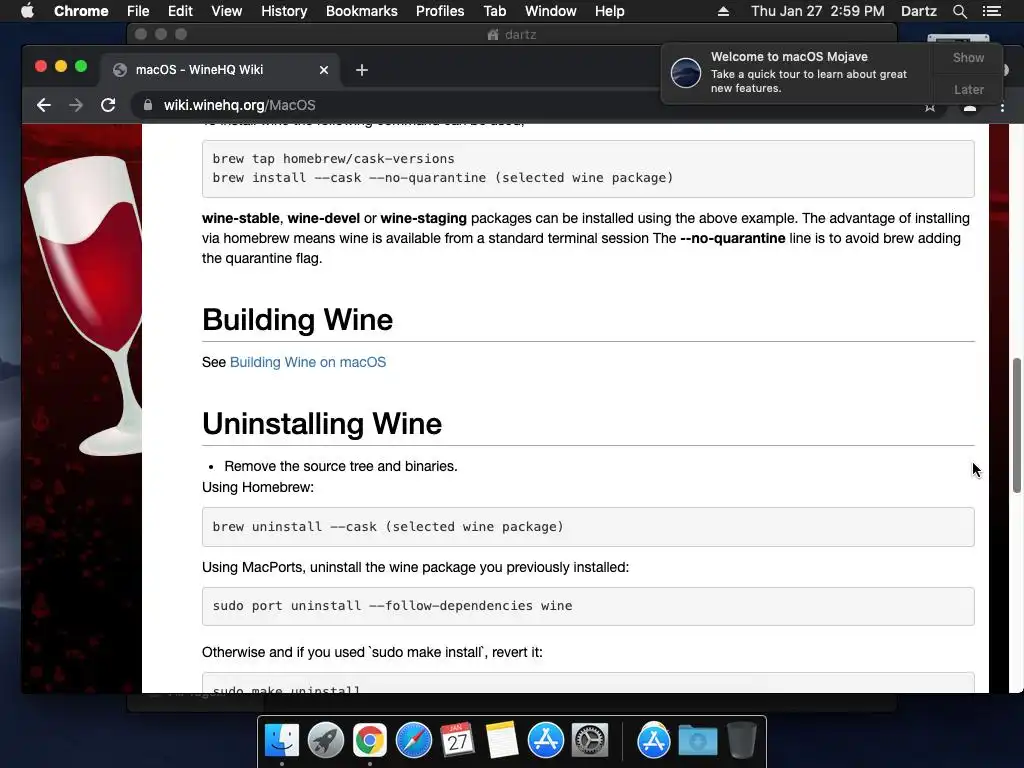The height and width of the screenshot is (768, 1024).
Task: Click Show on the Mojave notification
Action: [968, 57]
